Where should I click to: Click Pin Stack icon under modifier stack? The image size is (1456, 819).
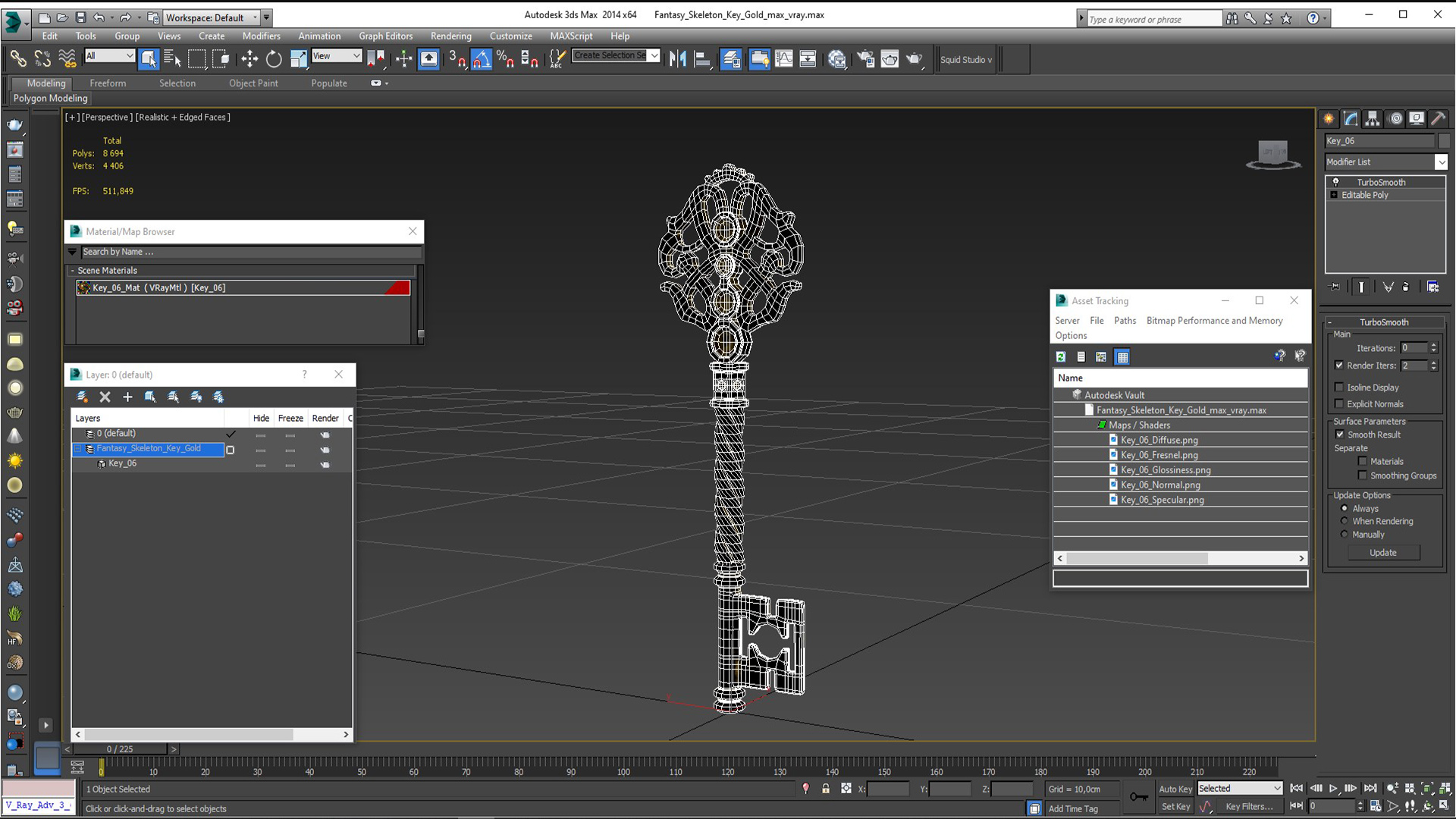point(1335,287)
